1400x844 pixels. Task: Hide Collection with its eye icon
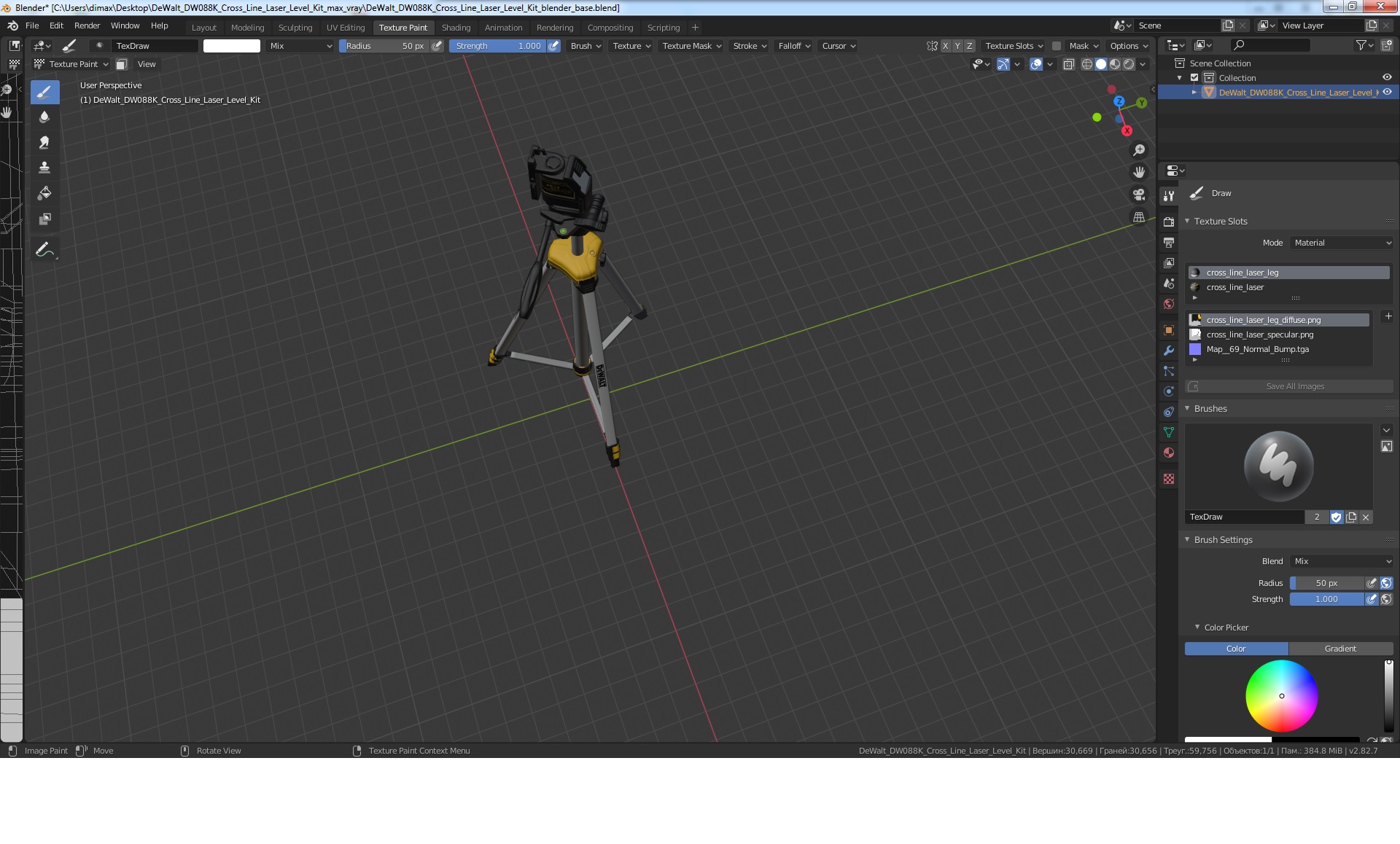1387,77
